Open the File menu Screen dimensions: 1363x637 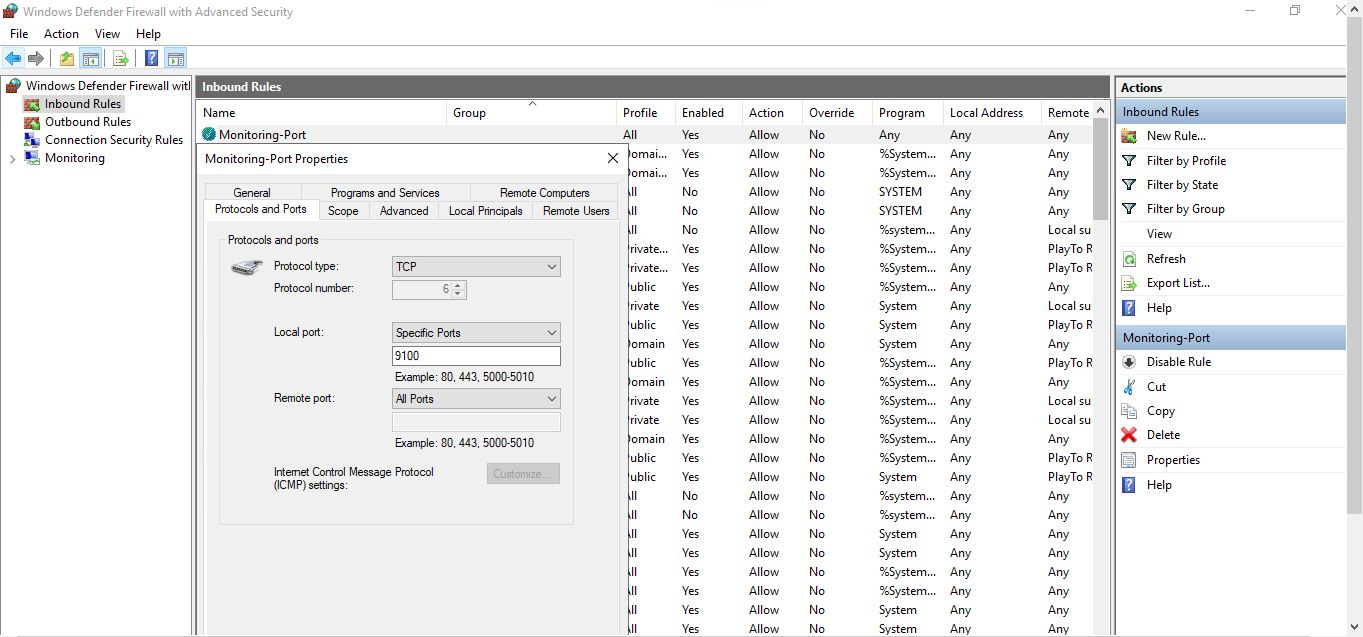19,34
